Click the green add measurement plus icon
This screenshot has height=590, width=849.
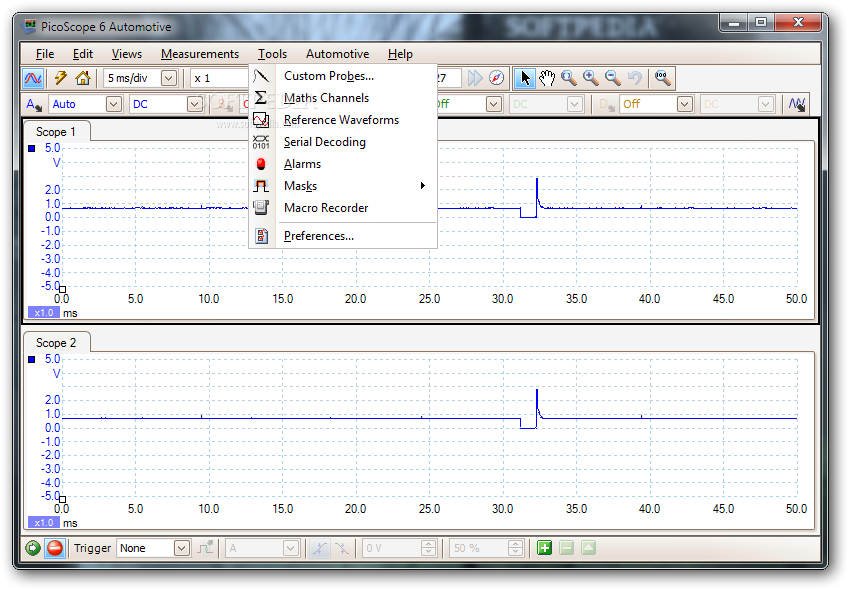(544, 548)
